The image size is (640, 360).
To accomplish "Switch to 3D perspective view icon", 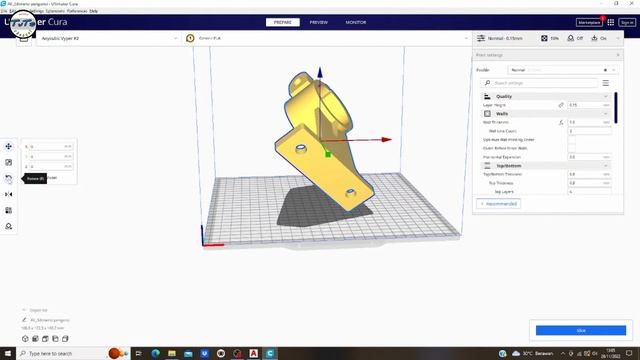I will tap(25, 339).
